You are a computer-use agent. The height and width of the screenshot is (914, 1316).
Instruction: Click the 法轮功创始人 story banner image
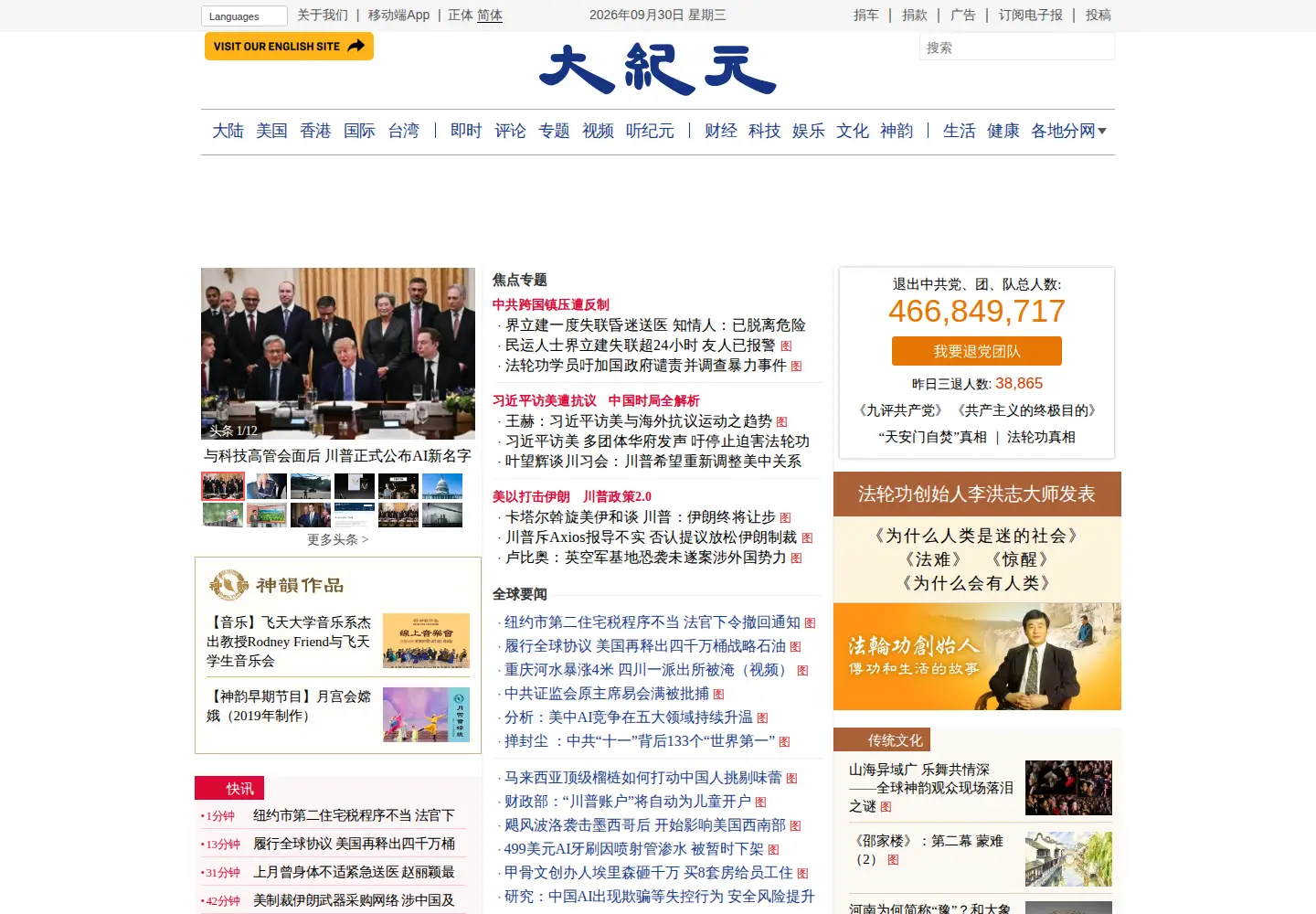(977, 656)
